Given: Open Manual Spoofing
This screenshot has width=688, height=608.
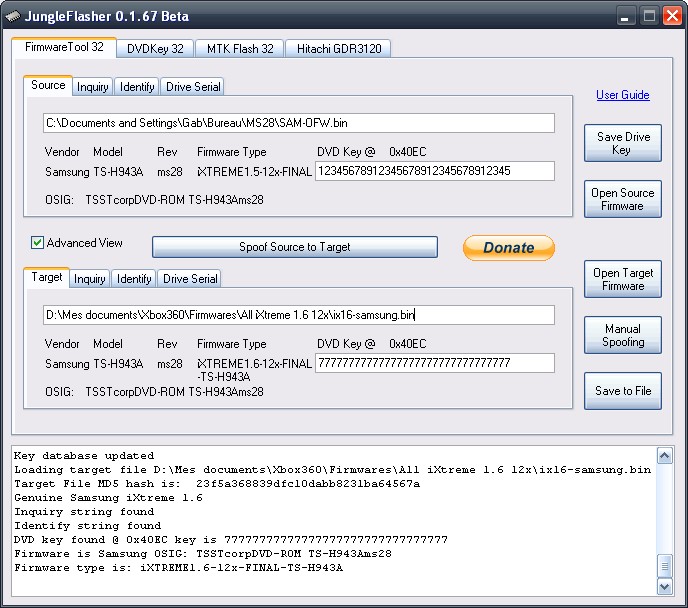Looking at the screenshot, I should [x=623, y=335].
